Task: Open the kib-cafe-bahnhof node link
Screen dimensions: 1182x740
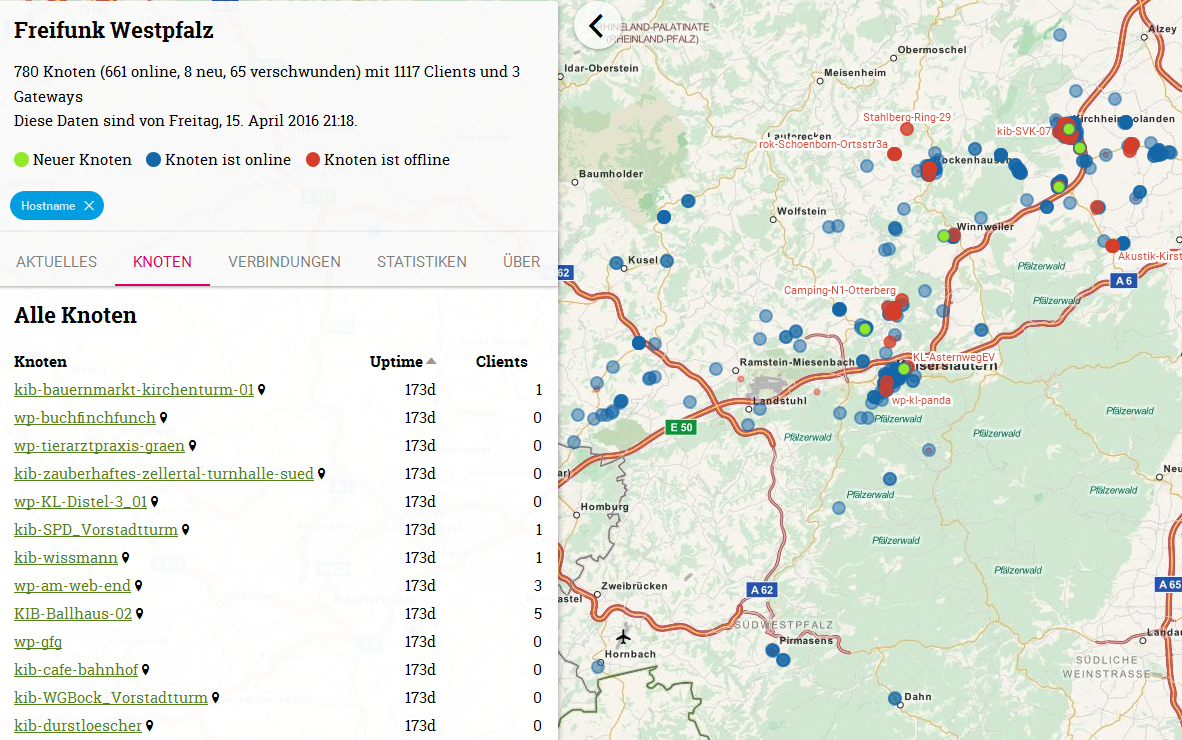Action: [x=76, y=669]
